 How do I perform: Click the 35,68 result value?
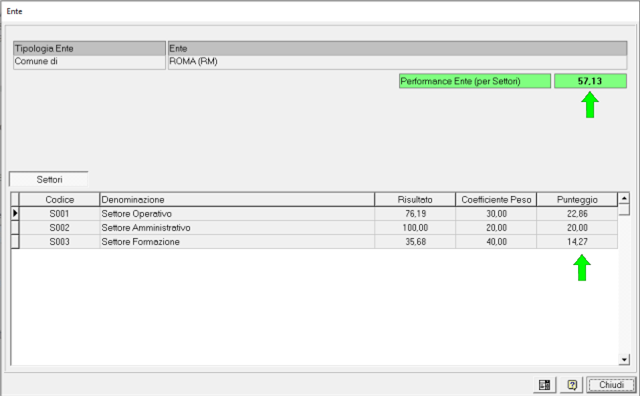(x=415, y=241)
